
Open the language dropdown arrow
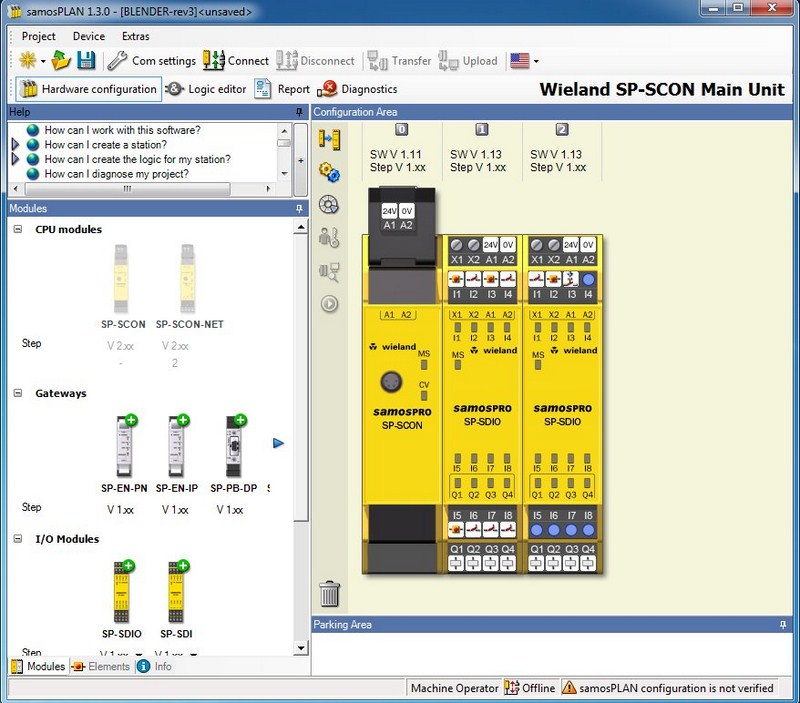[x=536, y=61]
